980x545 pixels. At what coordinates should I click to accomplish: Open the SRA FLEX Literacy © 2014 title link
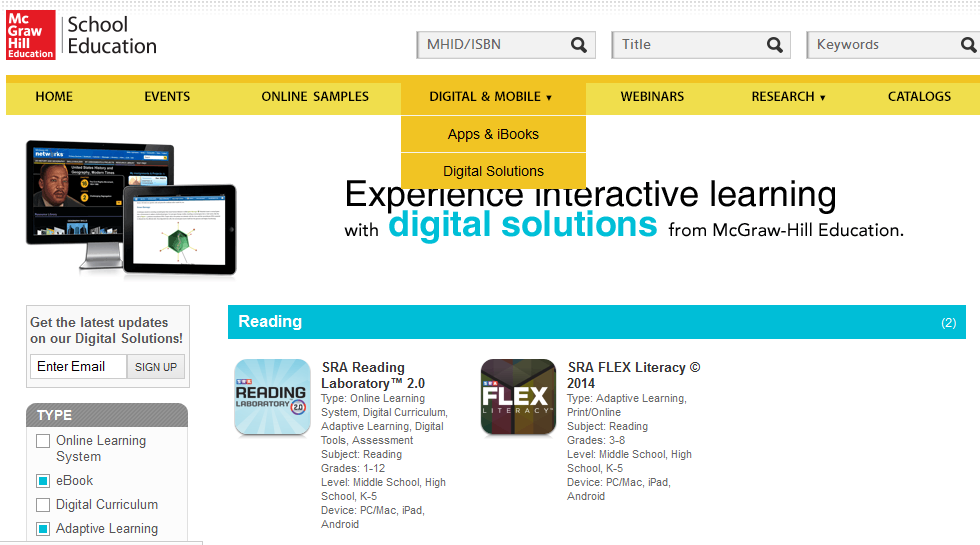tap(634, 376)
